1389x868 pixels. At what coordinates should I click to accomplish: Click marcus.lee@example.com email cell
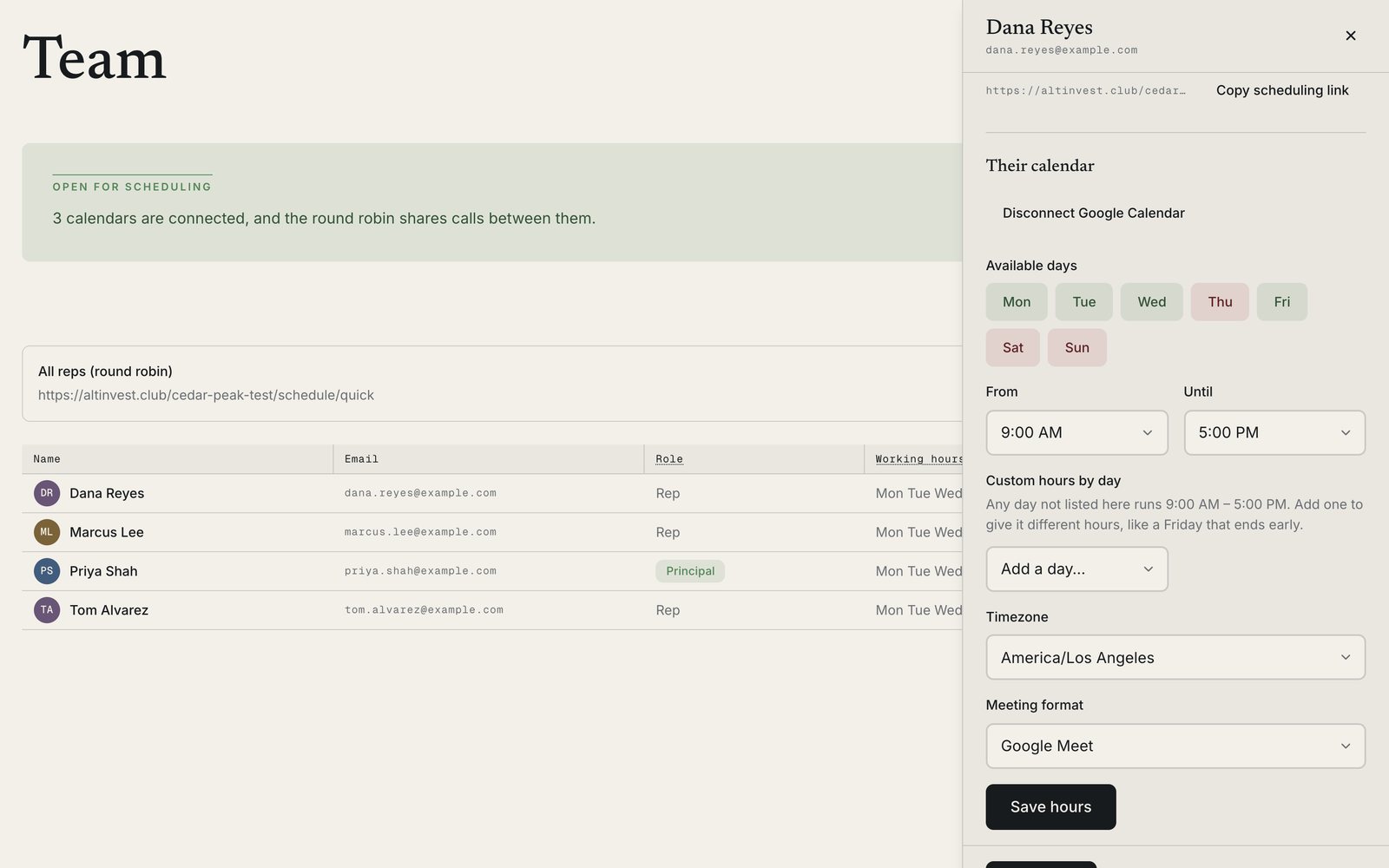point(420,532)
